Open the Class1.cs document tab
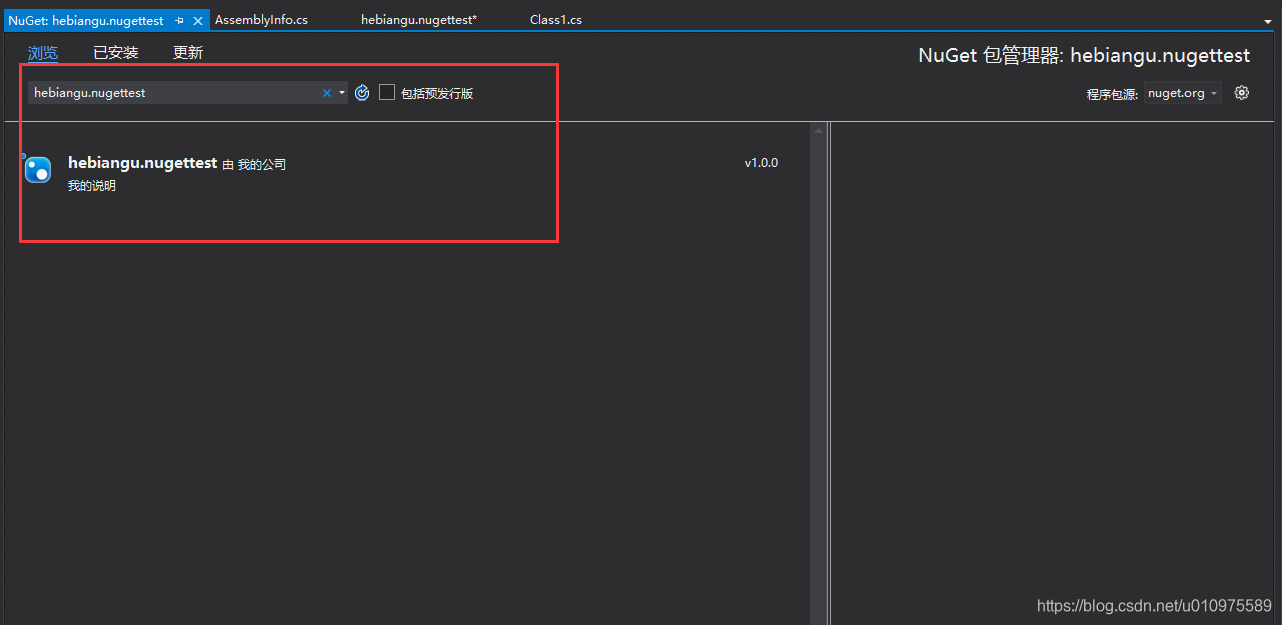 pyautogui.click(x=556, y=20)
